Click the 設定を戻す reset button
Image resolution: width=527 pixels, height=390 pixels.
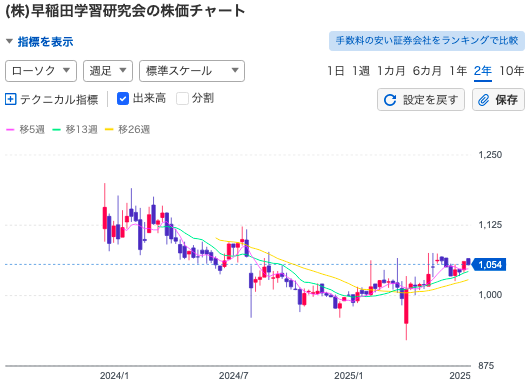pos(421,100)
